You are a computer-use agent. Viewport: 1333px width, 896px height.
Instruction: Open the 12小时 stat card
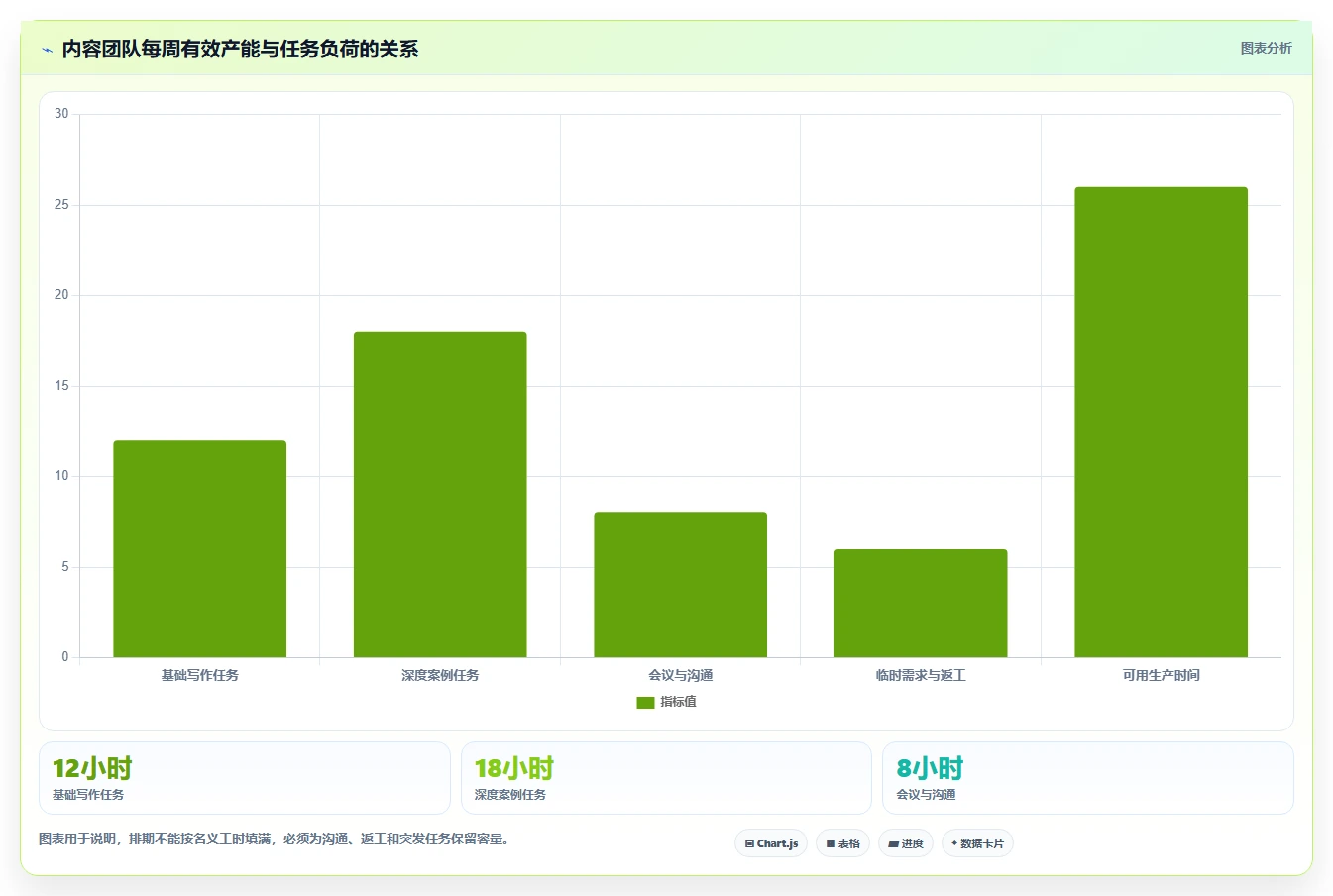click(245, 778)
